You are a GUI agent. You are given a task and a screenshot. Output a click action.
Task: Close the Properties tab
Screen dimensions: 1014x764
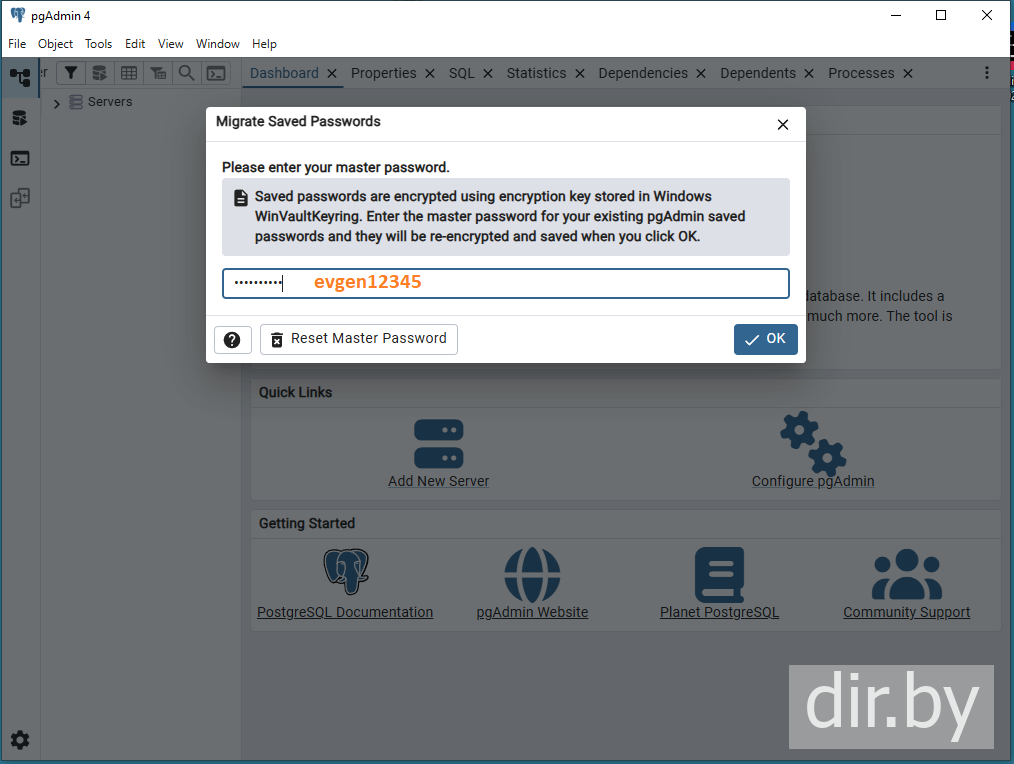429,74
